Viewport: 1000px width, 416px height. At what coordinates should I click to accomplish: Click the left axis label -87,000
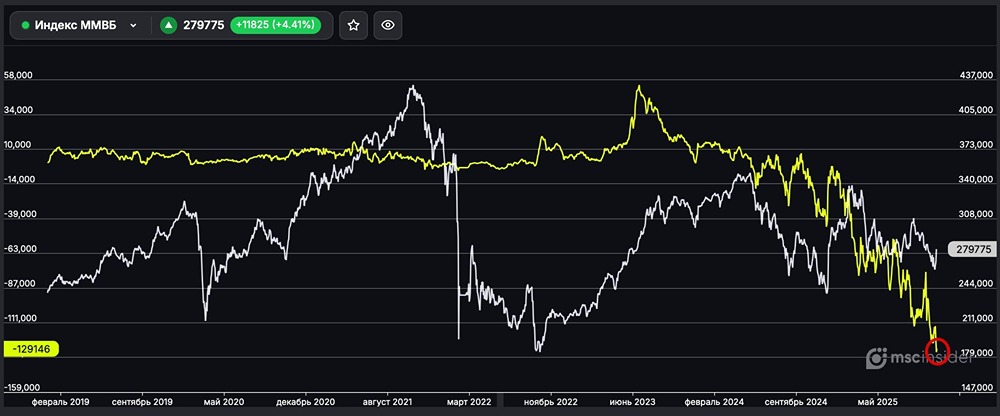18,284
